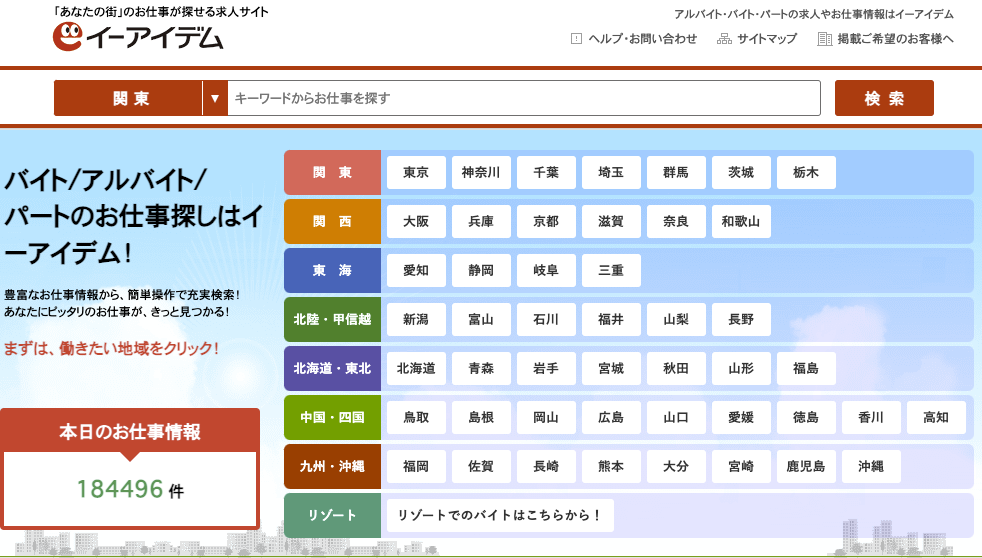
Task: Click the sitemap icon
Action: pyautogui.click(x=724, y=39)
